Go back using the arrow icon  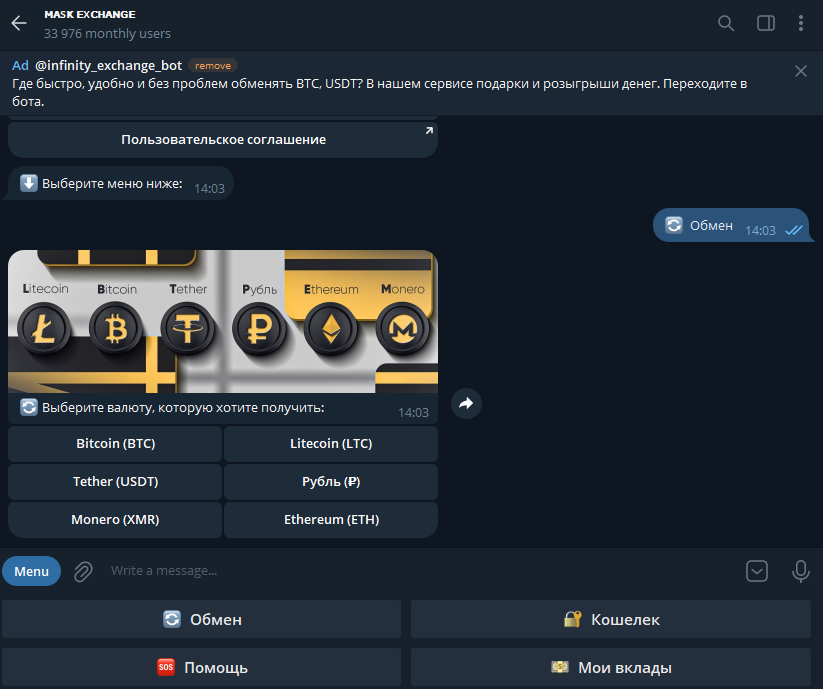pos(19,23)
